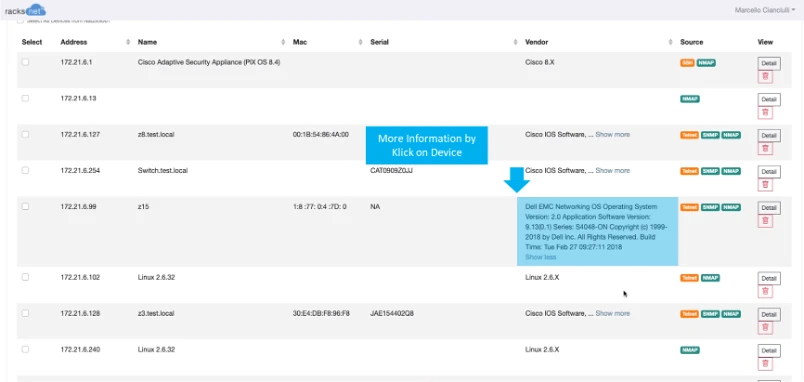Open Detail for z8.test.local
The image size is (804, 382).
click(769, 135)
